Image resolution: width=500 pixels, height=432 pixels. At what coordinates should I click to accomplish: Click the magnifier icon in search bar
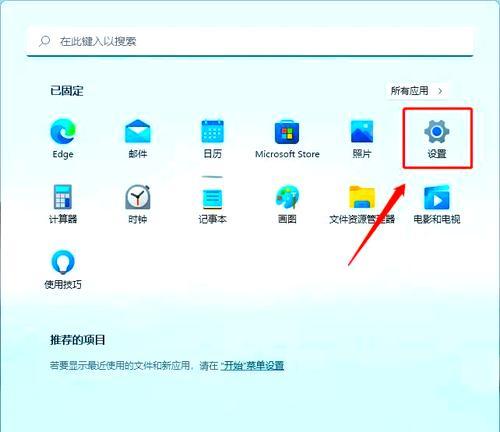coord(44,41)
